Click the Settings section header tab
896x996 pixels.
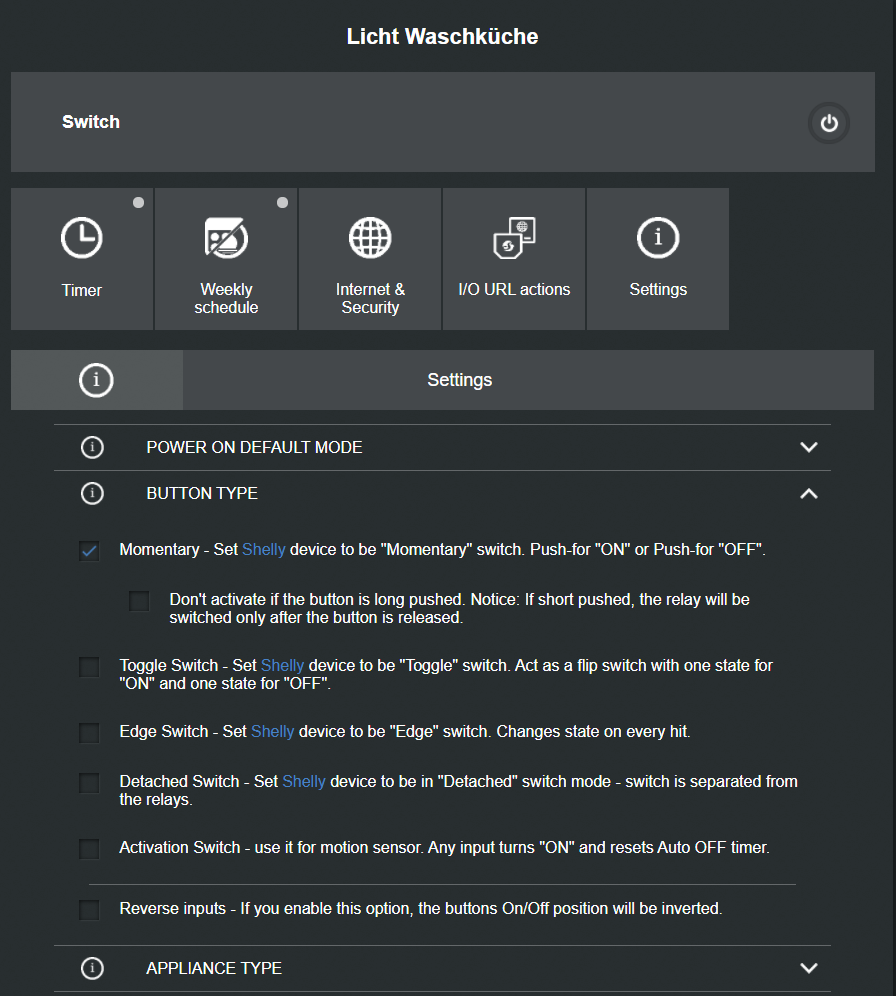coord(460,380)
